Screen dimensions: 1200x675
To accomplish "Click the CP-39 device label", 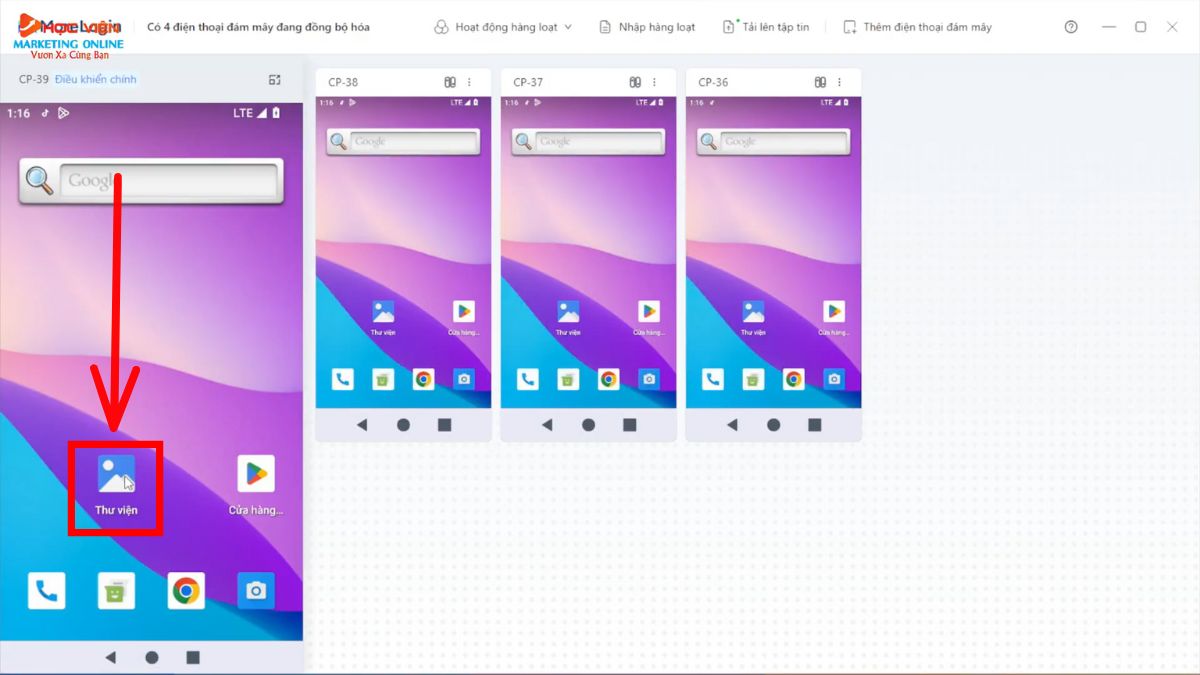I will tap(34, 79).
